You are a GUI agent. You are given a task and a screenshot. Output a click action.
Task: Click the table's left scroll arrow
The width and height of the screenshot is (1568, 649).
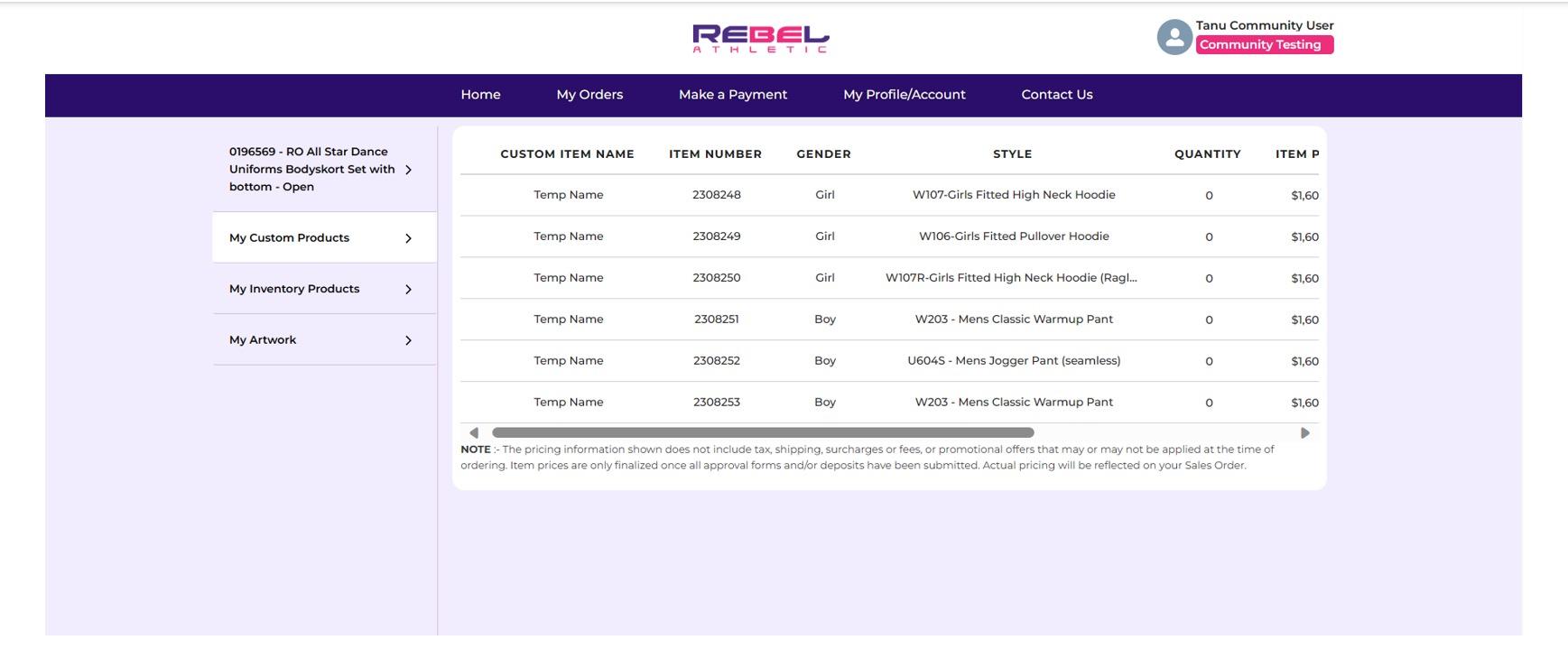474,433
